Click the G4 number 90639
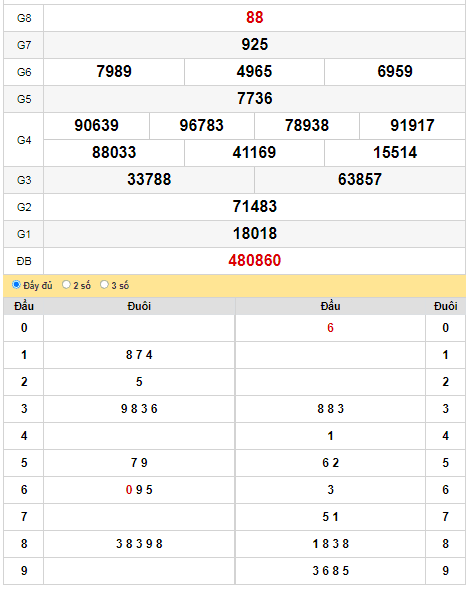 coord(96,126)
